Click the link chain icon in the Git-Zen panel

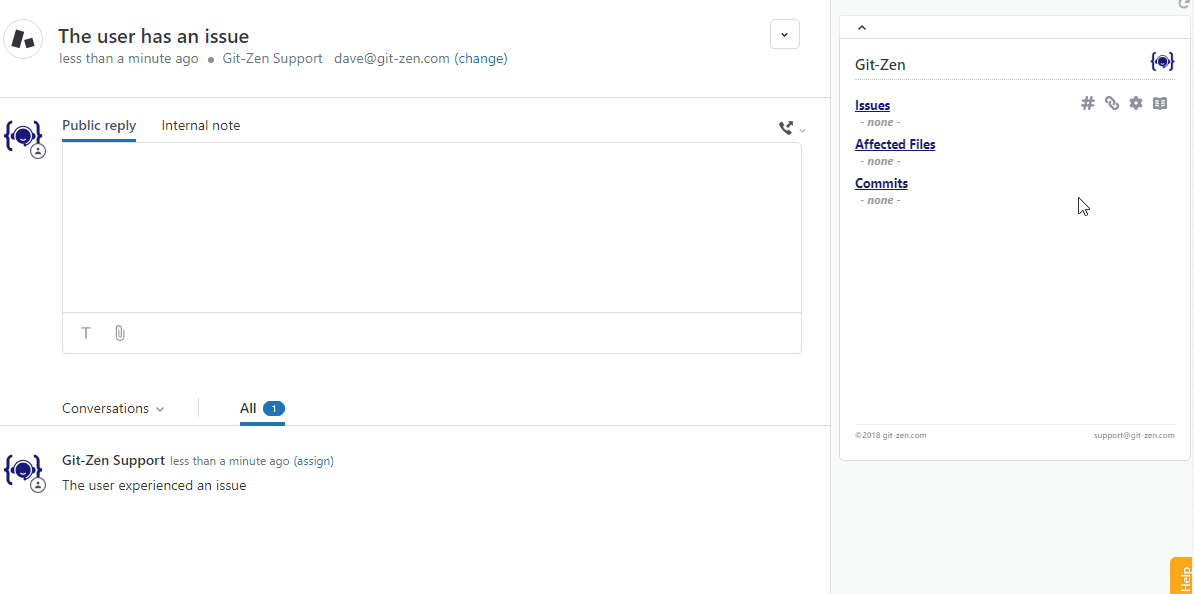[x=1112, y=104]
